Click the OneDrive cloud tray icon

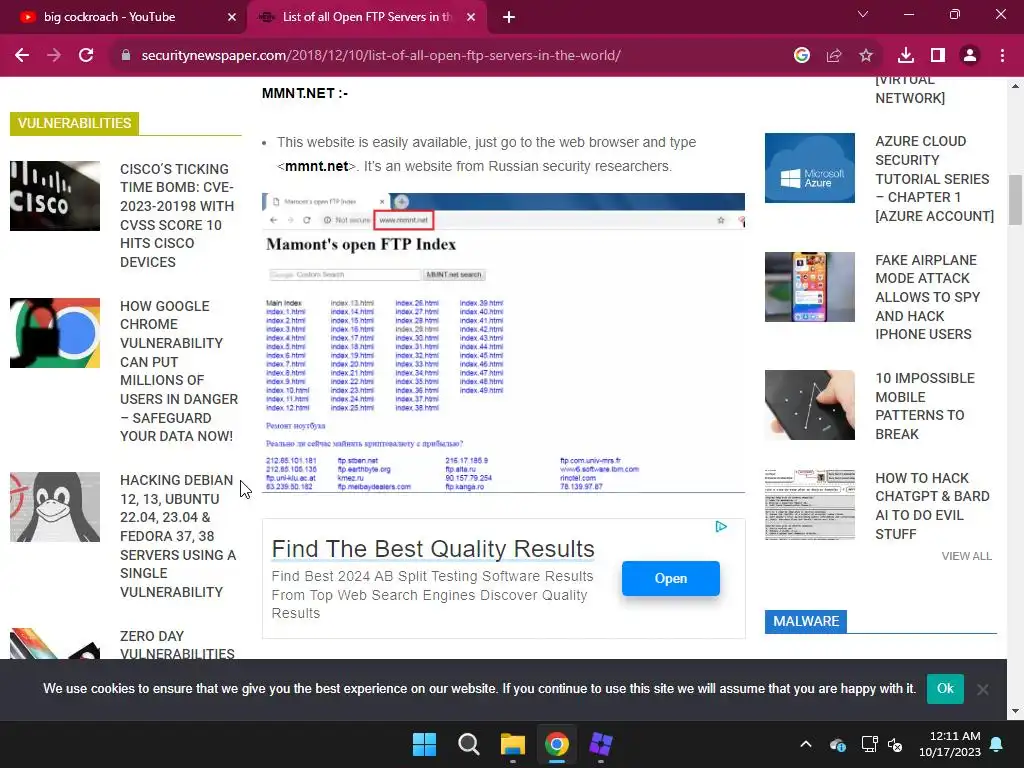(838, 744)
